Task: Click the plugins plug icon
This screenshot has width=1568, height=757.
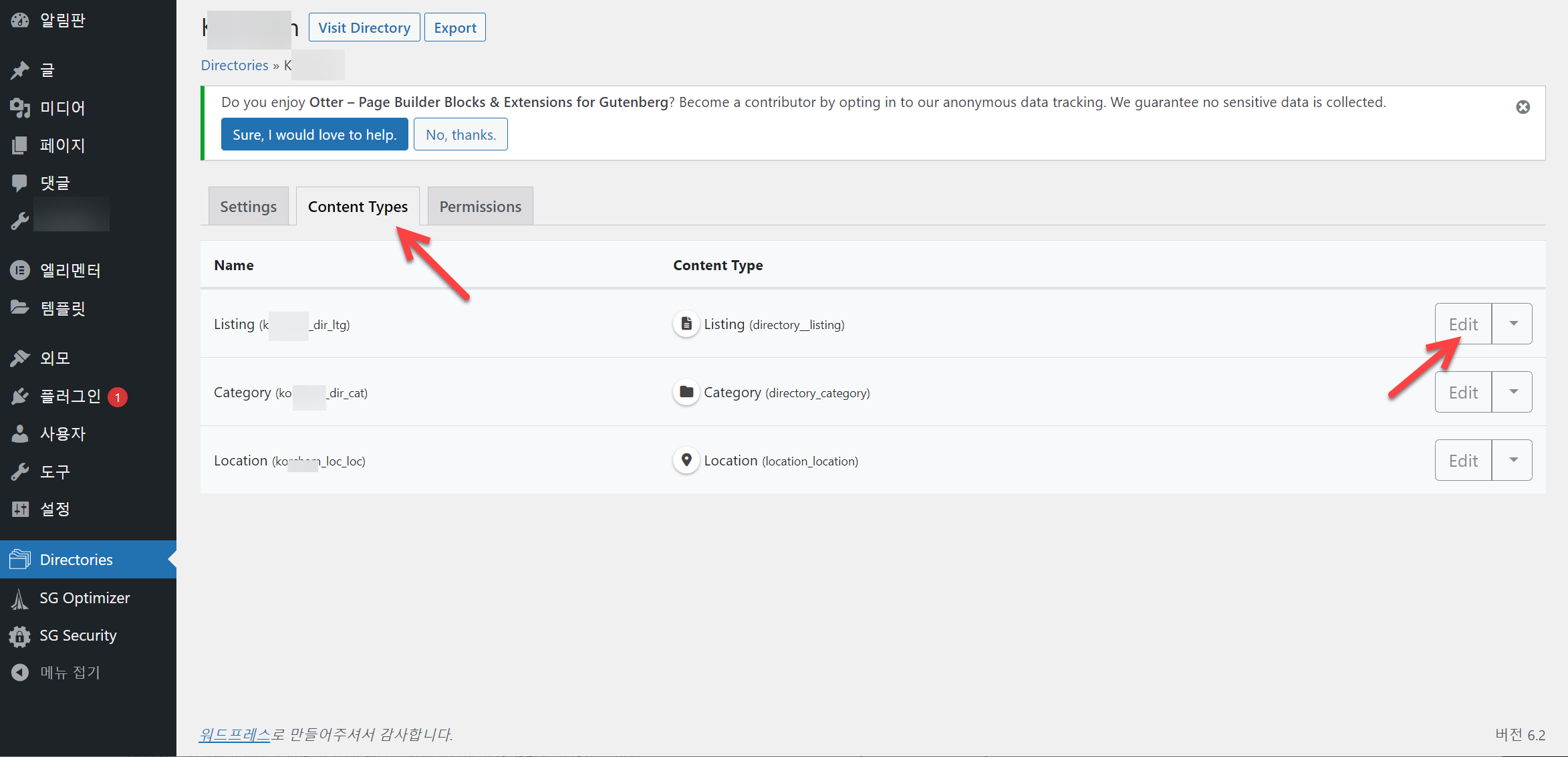Action: pos(20,397)
